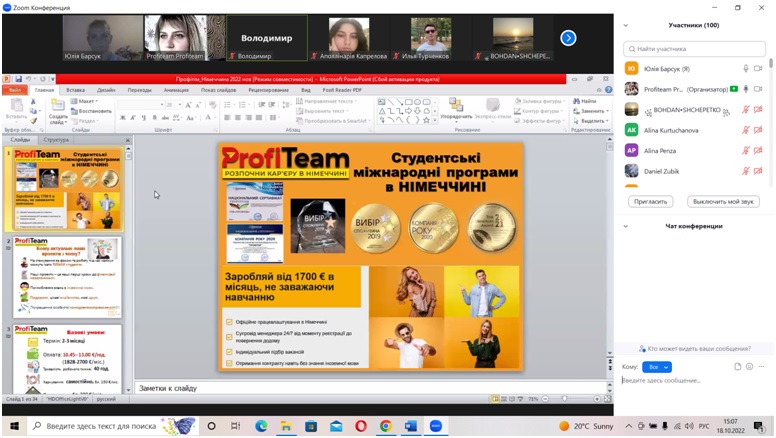
Task: Toggle microphone for Юлія Барсук
Action: tap(745, 69)
